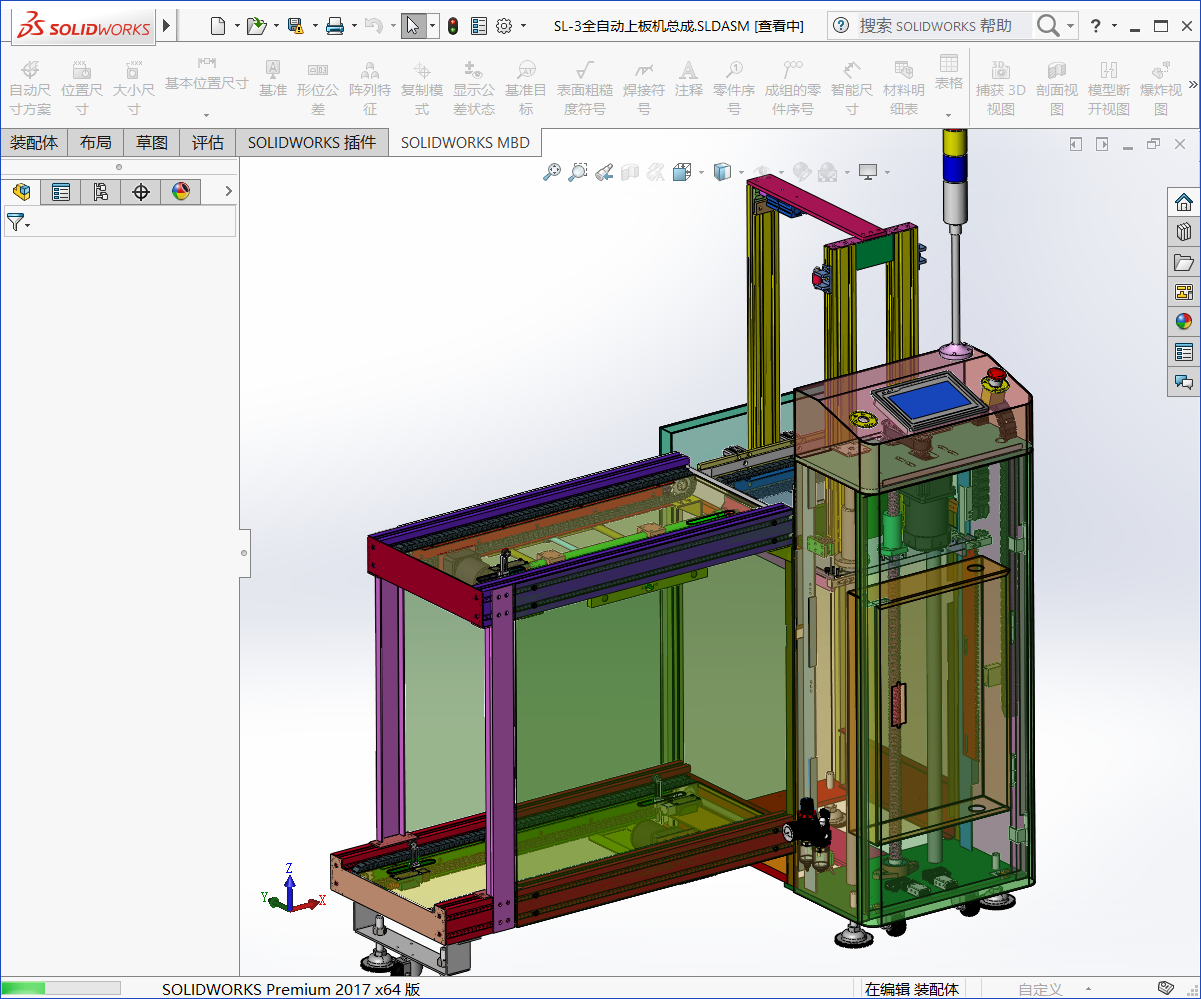Open the feature tree filter dropdown
The width and height of the screenshot is (1201, 999).
18,223
